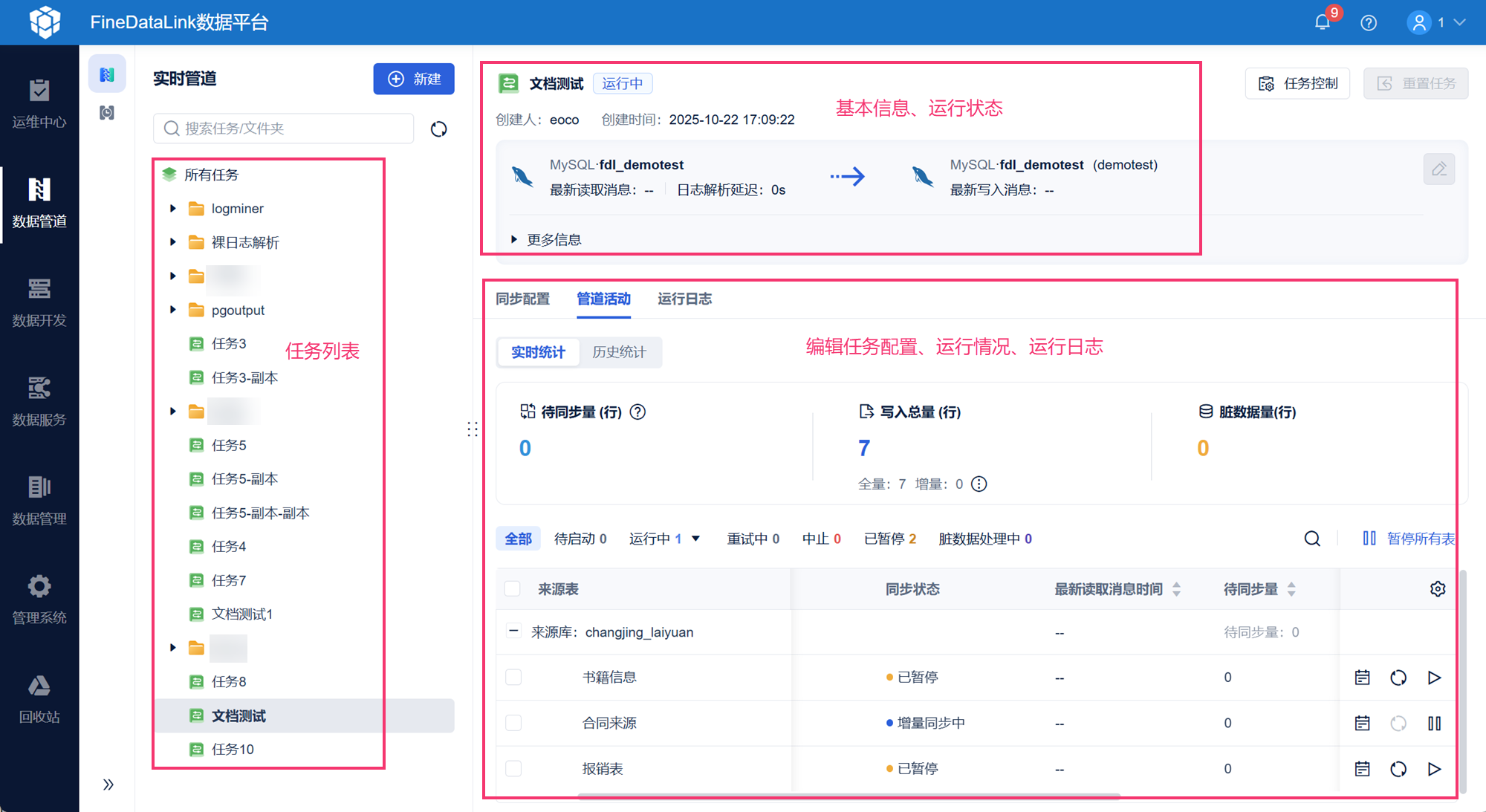Filter tables by 脏数据处理中

tap(985, 539)
